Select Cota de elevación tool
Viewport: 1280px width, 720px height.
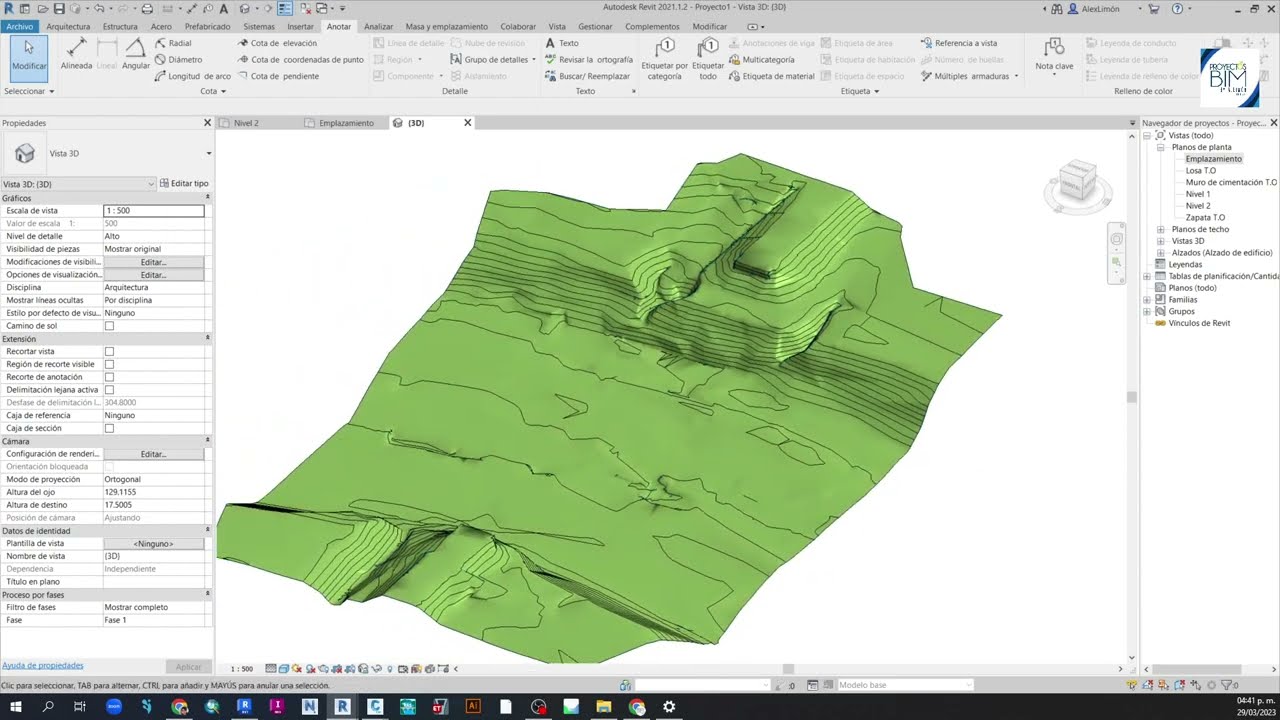(x=277, y=43)
